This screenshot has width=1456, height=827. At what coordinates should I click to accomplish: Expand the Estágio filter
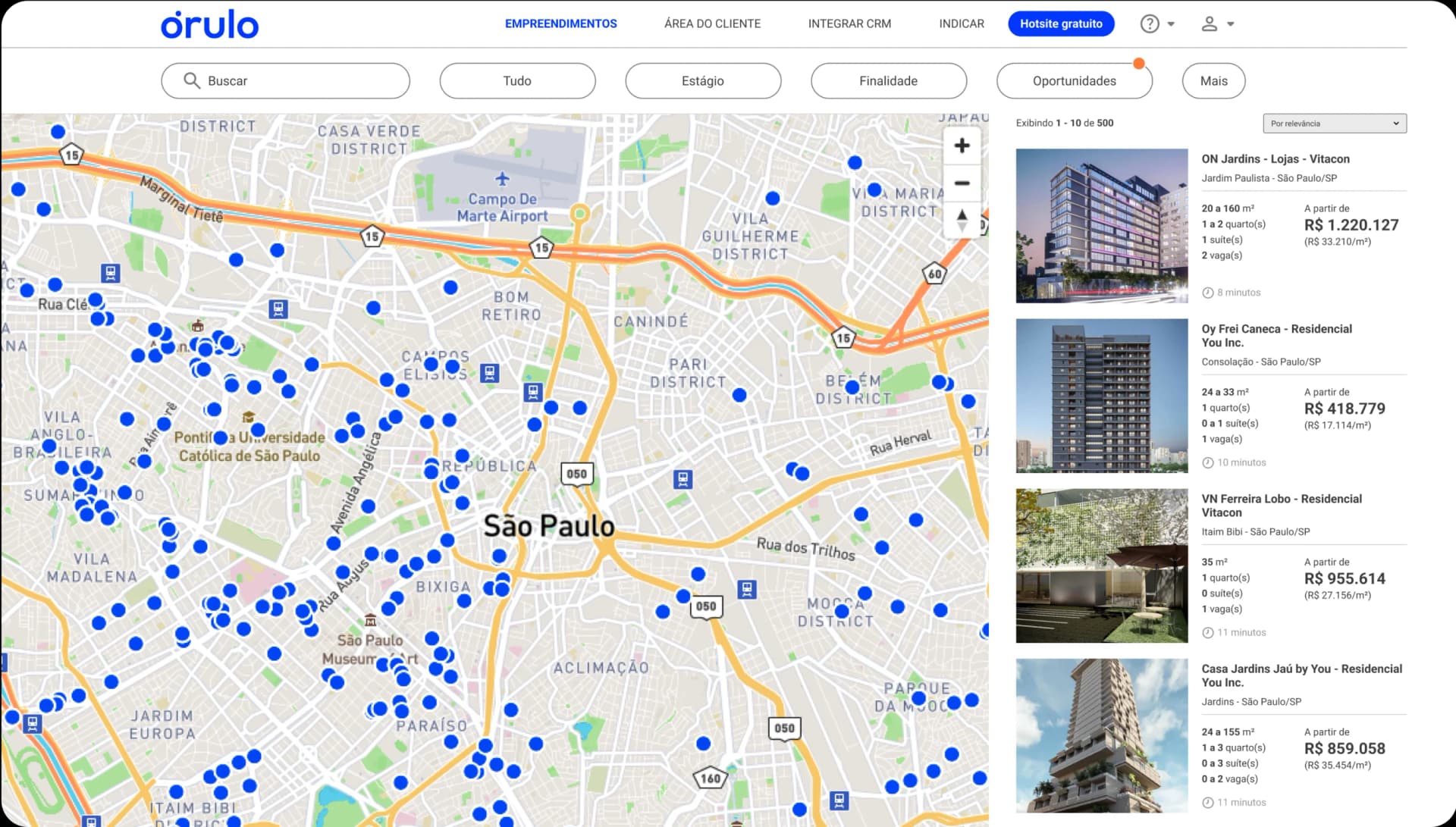click(x=702, y=80)
